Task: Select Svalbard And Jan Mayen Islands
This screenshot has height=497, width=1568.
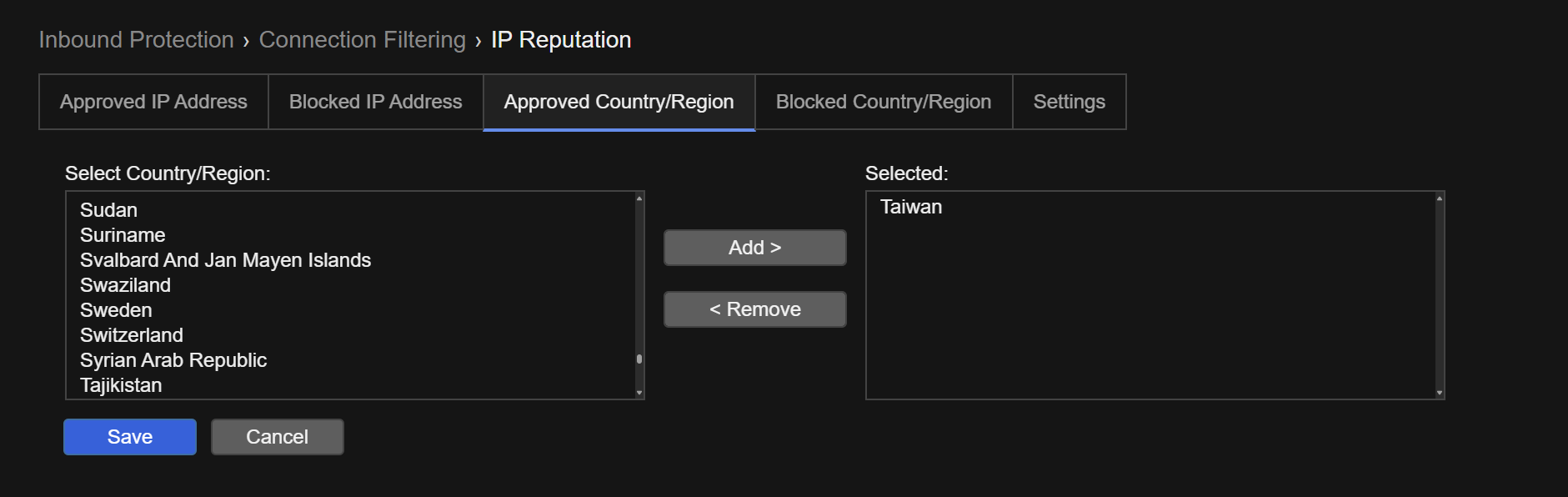Action: point(225,260)
